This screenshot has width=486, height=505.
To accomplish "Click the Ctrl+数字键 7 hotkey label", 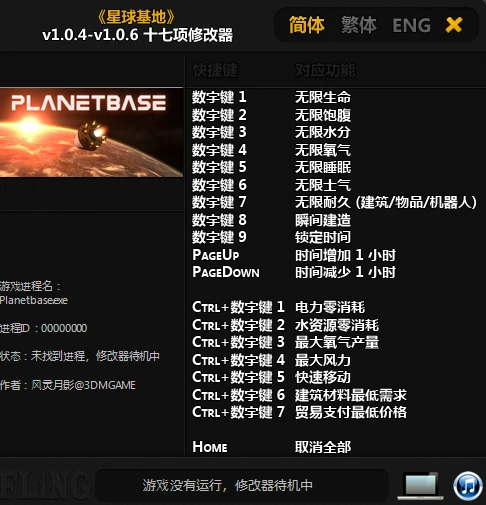I will click(x=238, y=412).
